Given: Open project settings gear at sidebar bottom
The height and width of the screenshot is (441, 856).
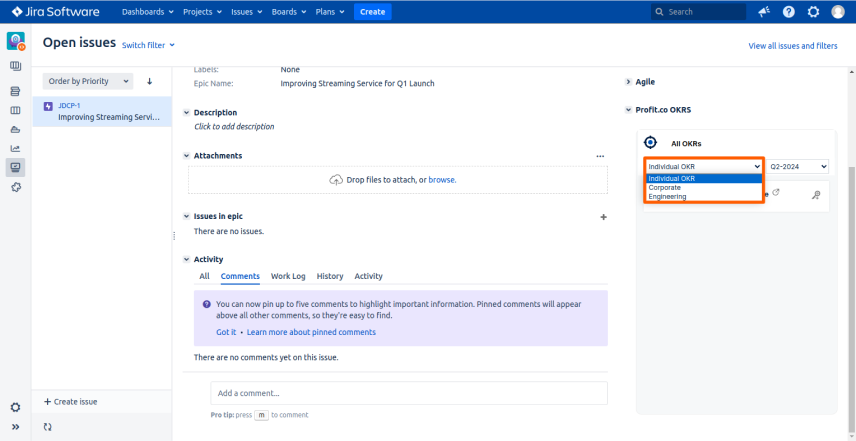Looking at the screenshot, I should [x=16, y=407].
